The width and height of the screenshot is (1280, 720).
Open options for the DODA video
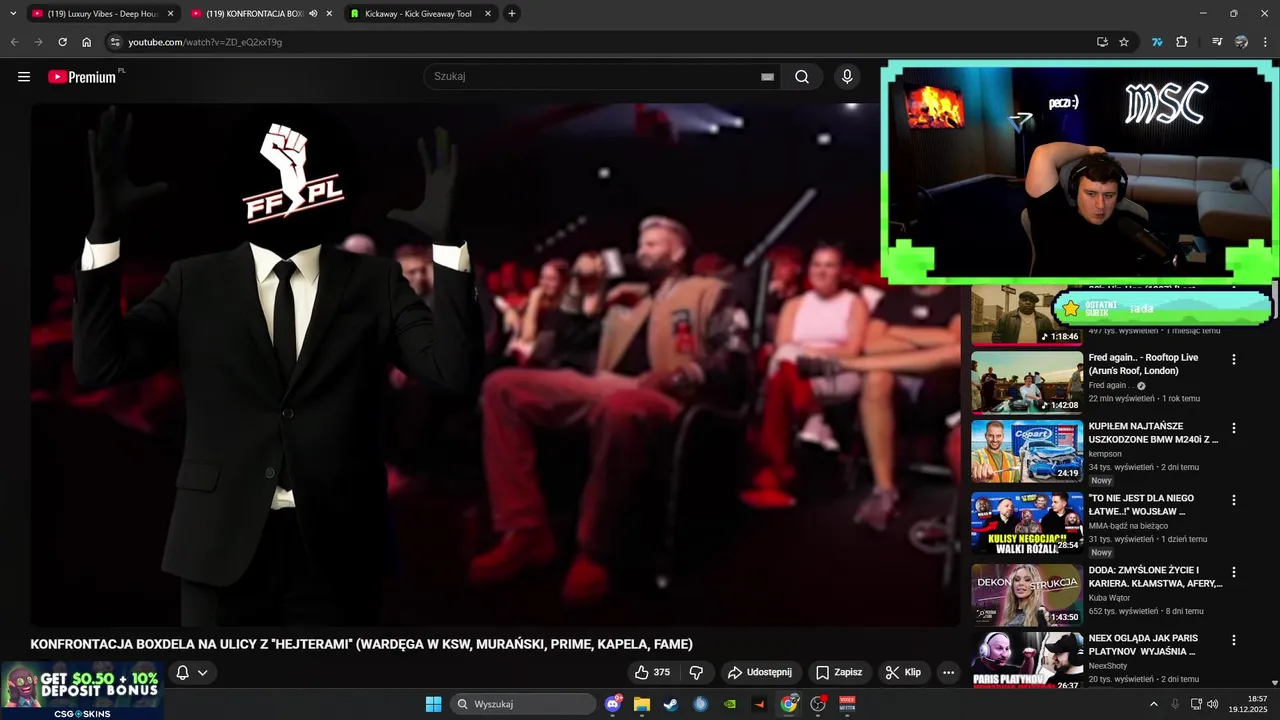(x=1234, y=572)
